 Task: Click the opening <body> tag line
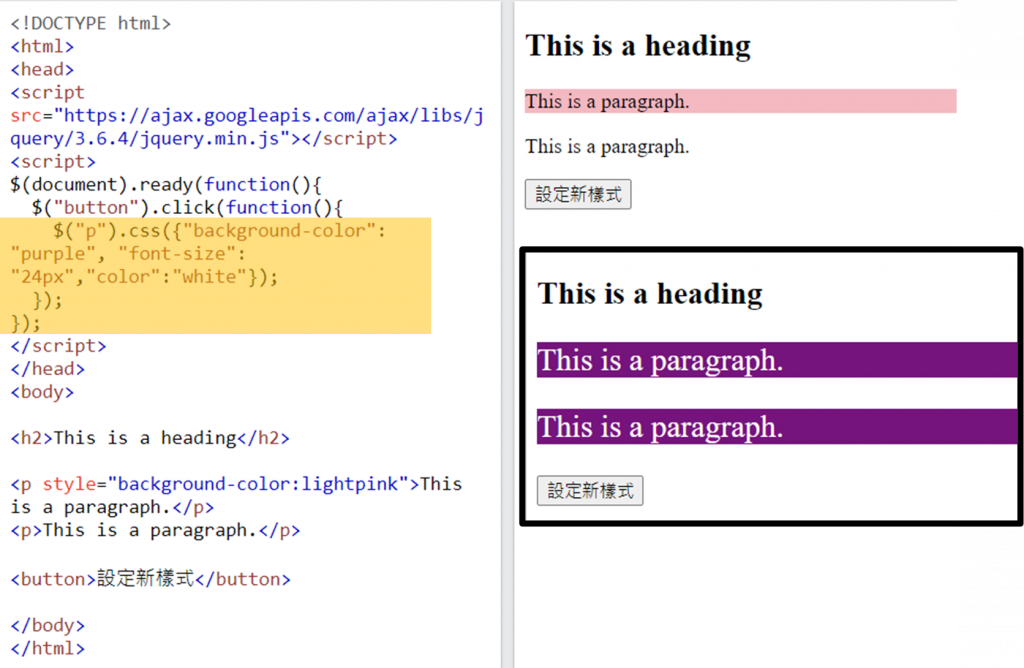pyautogui.click(x=42, y=392)
